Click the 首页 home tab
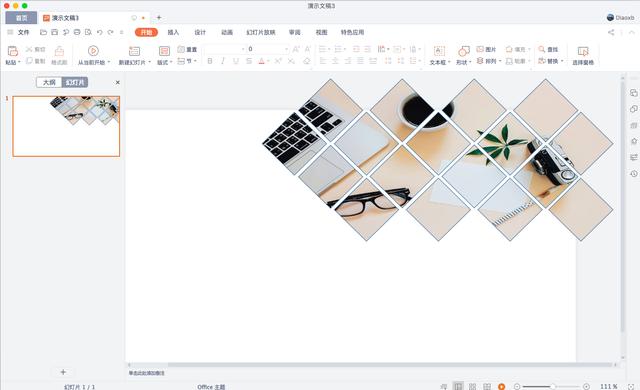The height and width of the screenshot is (390, 640). pos(21,18)
